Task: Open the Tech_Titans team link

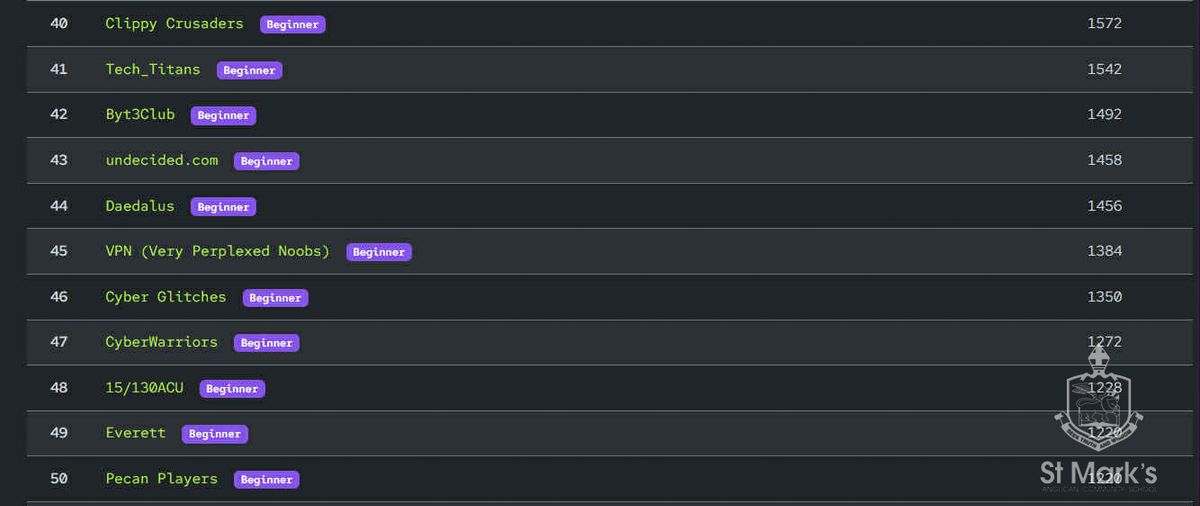Action: point(152,69)
